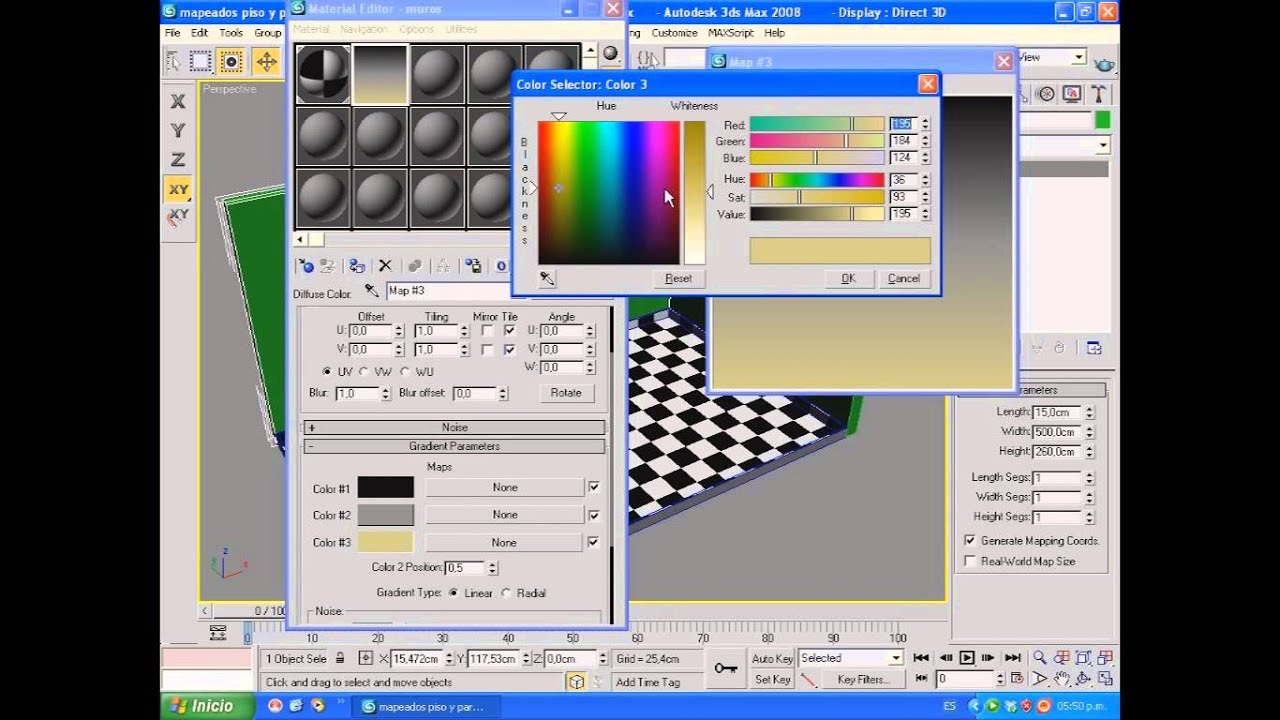1280x720 pixels.
Task: Activate the Select and Move tool
Action: 265,62
